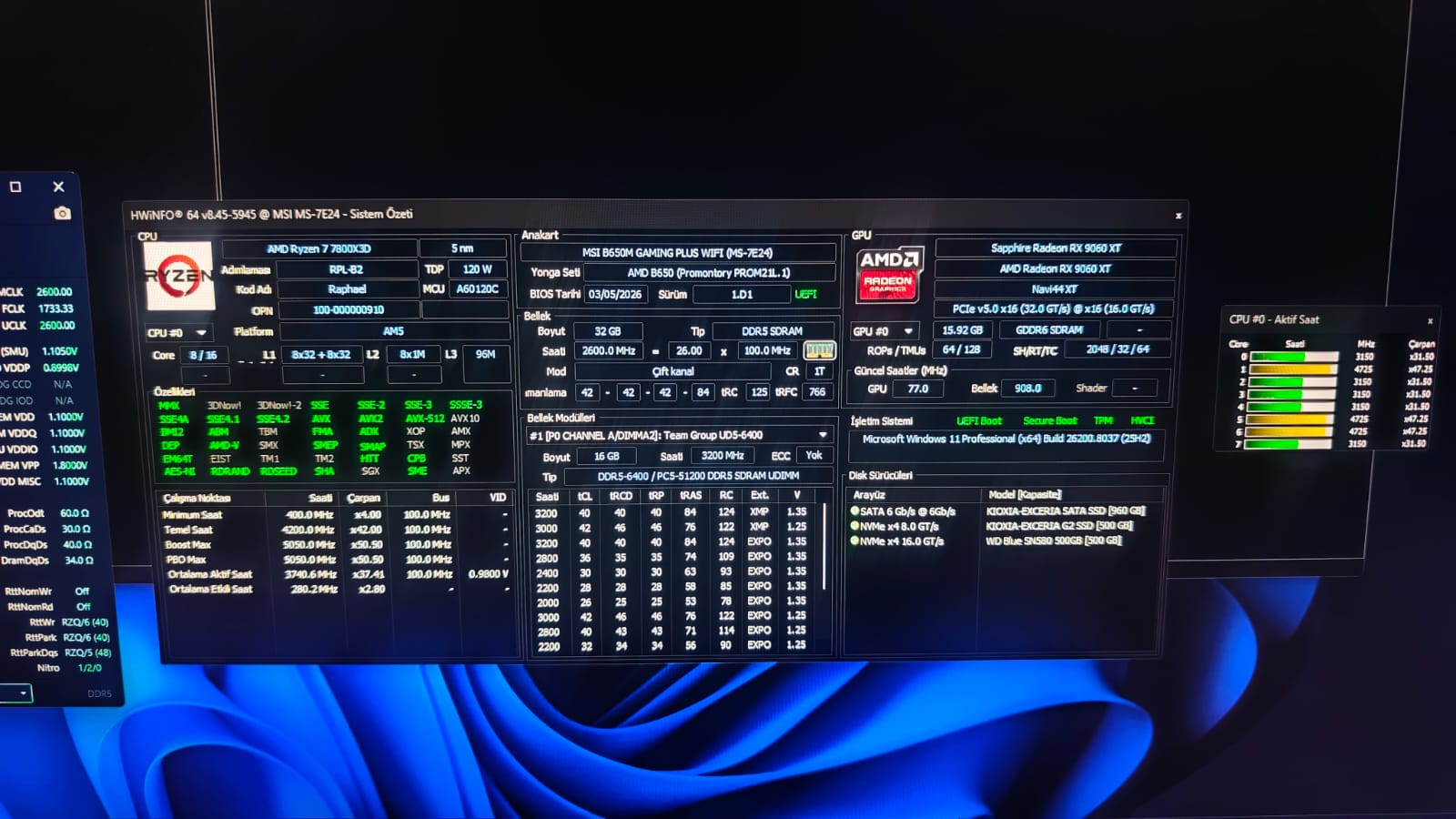
Task: Click the Çalışma Noktası column header
Action: [x=211, y=498]
